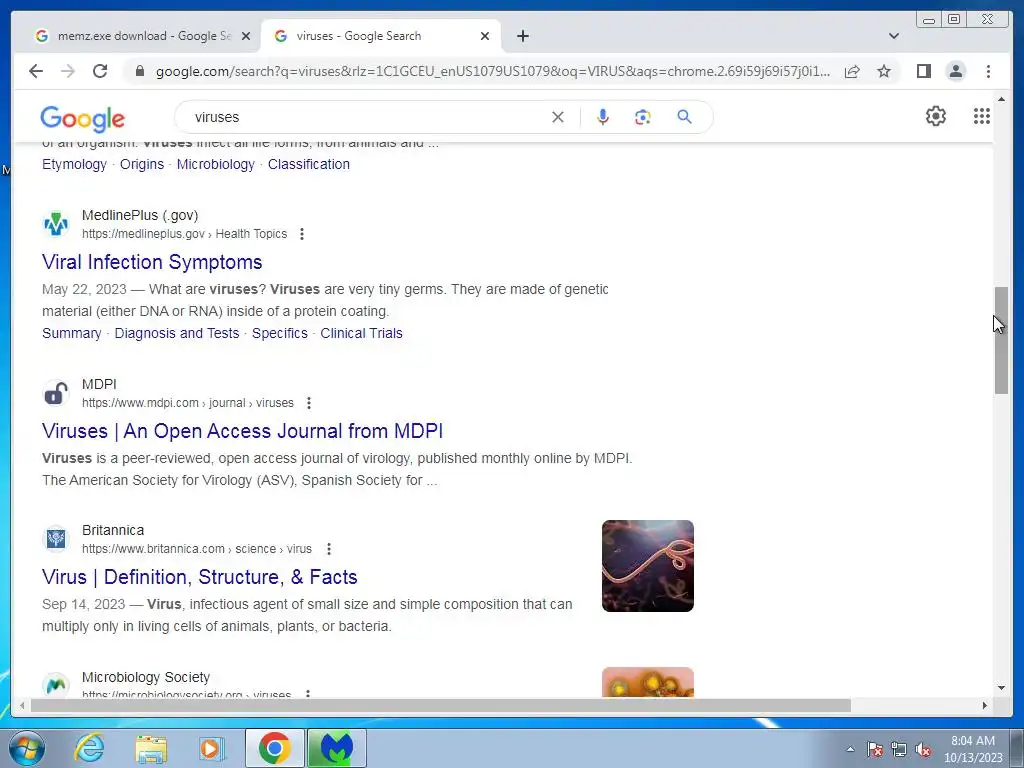The height and width of the screenshot is (768, 1024).
Task: Click the Britannica breadcrumb URL text
Action: click(x=197, y=549)
